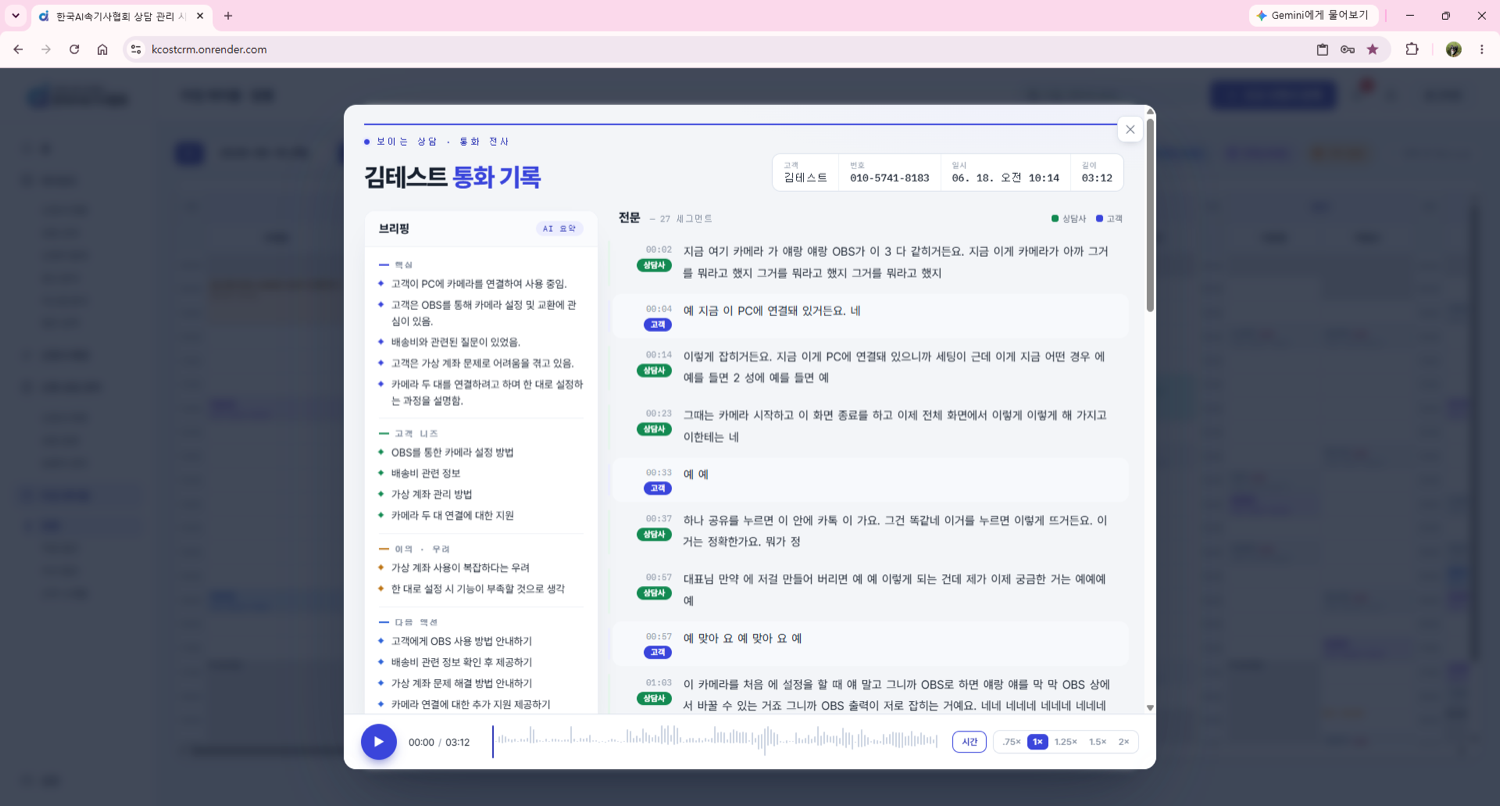The image size is (1500, 806).
Task: Open the tab search dropdown arrow
Action: tap(15, 16)
